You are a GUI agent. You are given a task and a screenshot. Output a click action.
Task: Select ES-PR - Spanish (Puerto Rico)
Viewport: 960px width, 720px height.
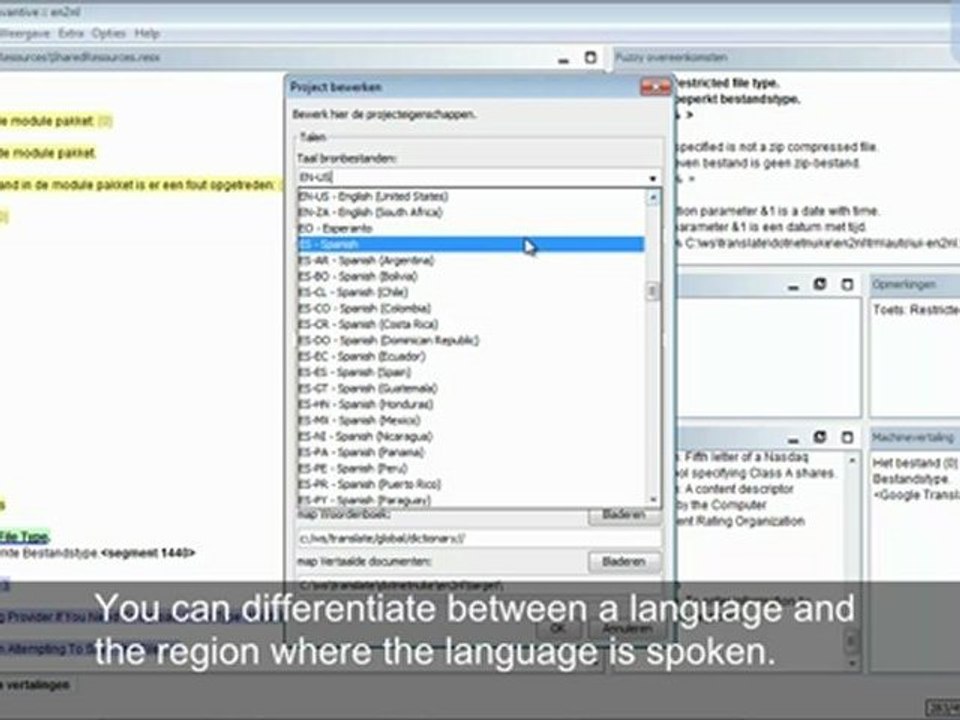click(470, 484)
